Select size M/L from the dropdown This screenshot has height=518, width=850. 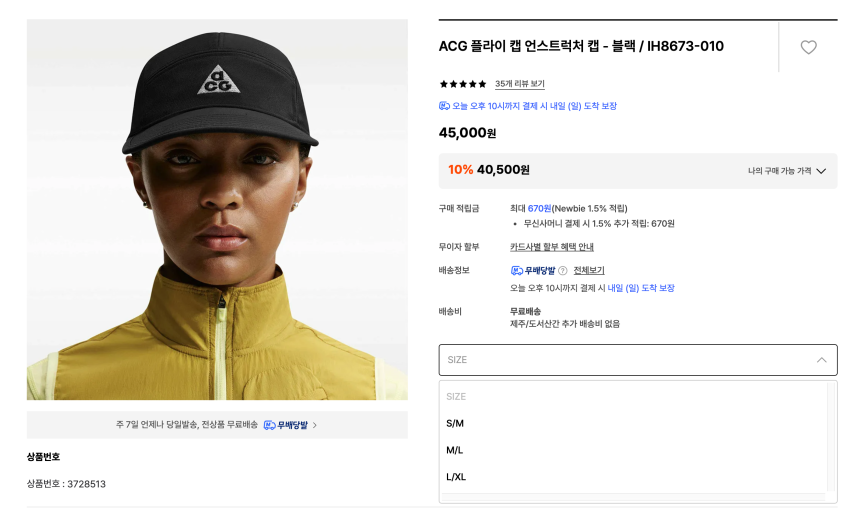point(455,450)
